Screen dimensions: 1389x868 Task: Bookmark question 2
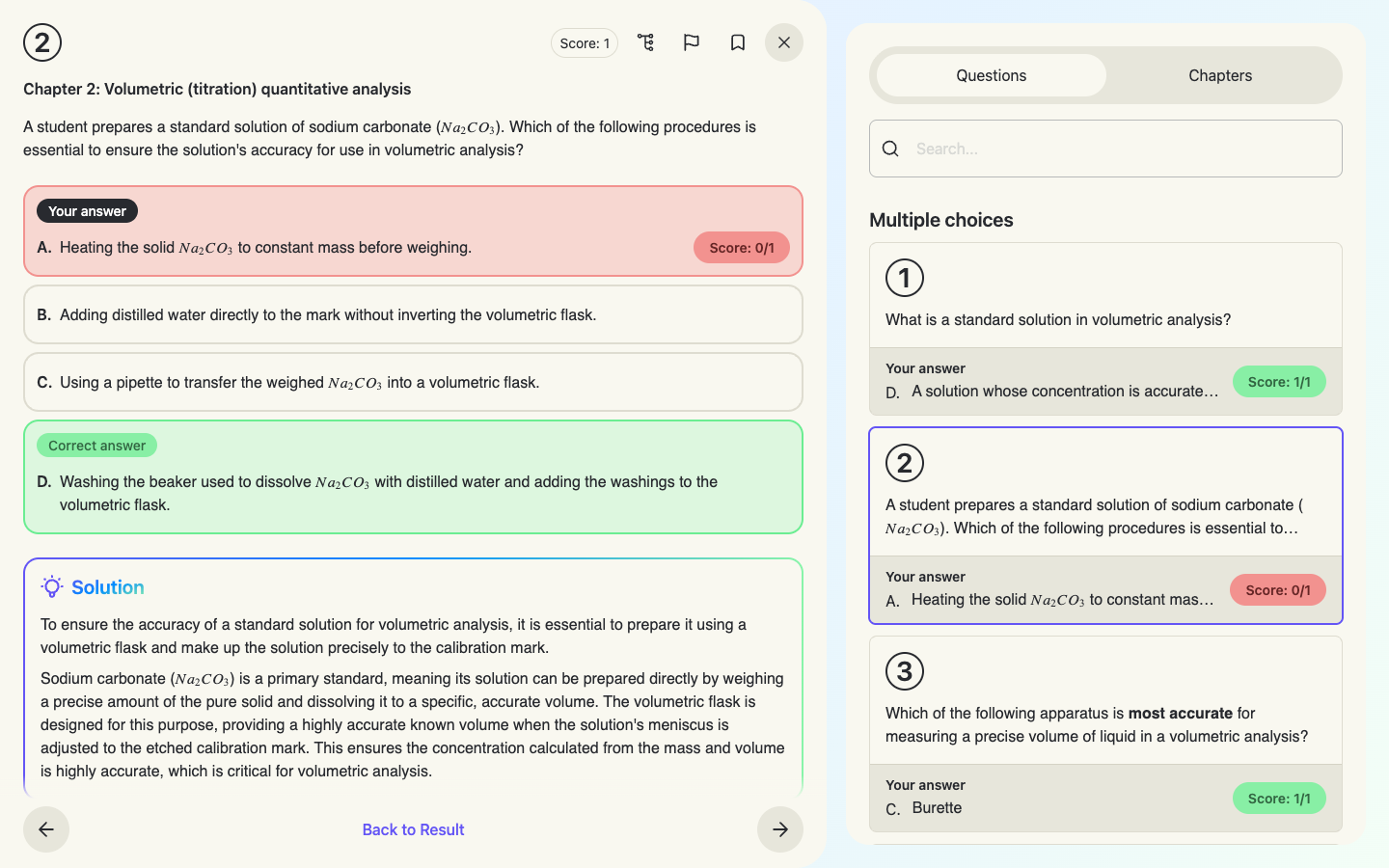(738, 42)
